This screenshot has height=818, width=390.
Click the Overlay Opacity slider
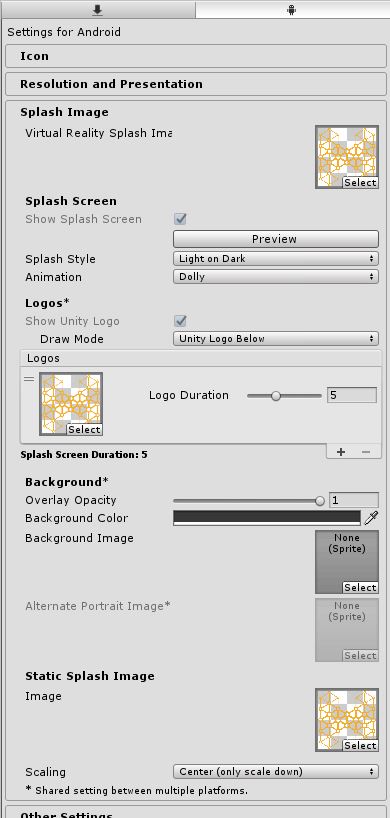coord(249,501)
